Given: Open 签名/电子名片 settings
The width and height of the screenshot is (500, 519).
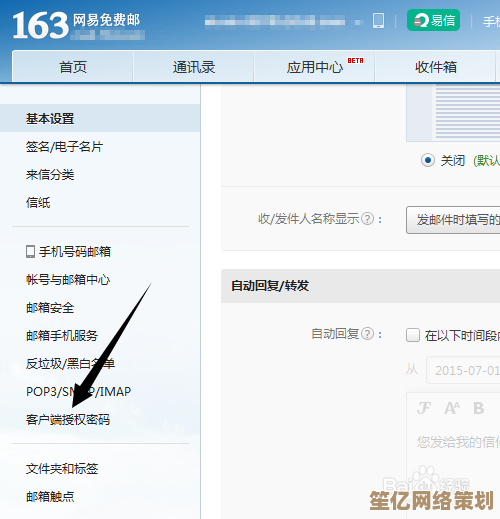Looking at the screenshot, I should click(x=64, y=147).
